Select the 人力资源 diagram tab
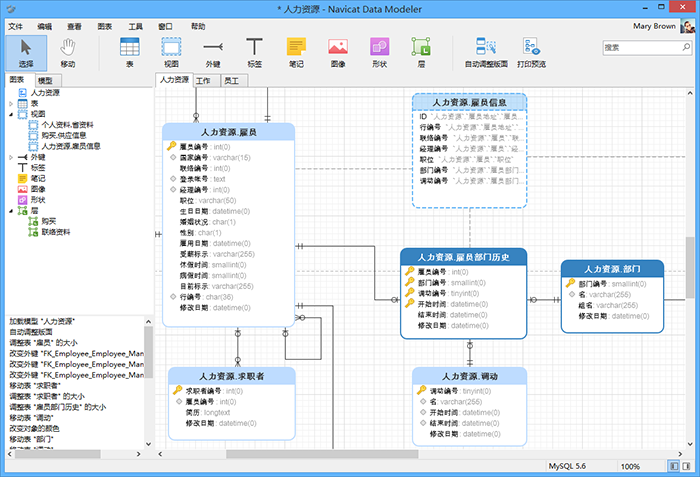The width and height of the screenshot is (700, 477). tap(175, 80)
